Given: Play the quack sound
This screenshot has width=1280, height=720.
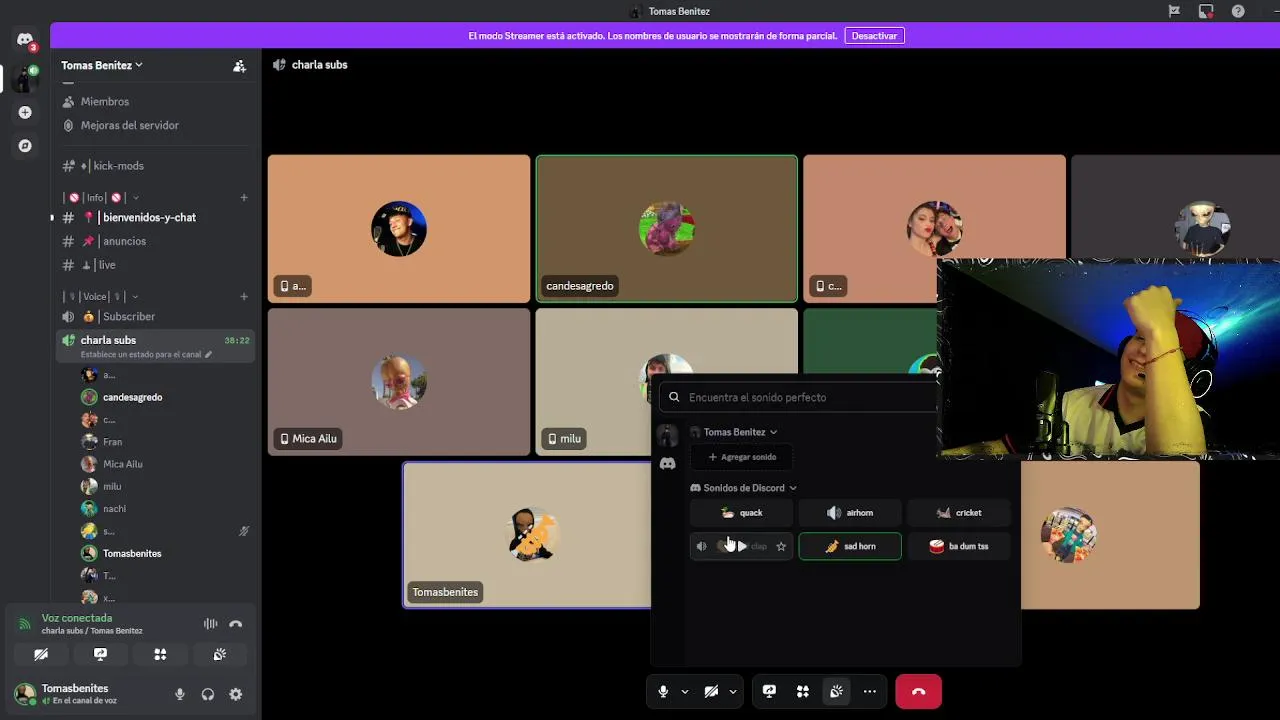Looking at the screenshot, I should click(x=741, y=513).
